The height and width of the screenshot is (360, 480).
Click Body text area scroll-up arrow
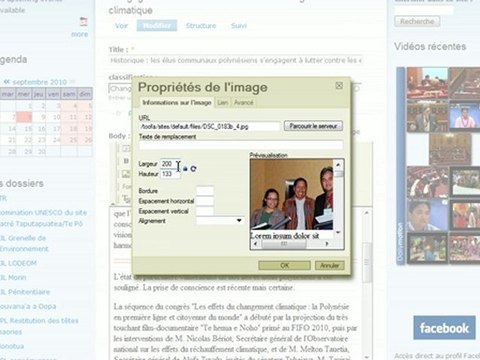pyautogui.click(x=366, y=213)
